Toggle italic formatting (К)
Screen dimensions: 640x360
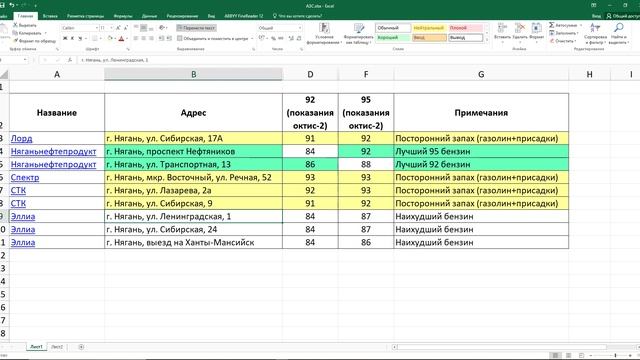tap(72, 38)
